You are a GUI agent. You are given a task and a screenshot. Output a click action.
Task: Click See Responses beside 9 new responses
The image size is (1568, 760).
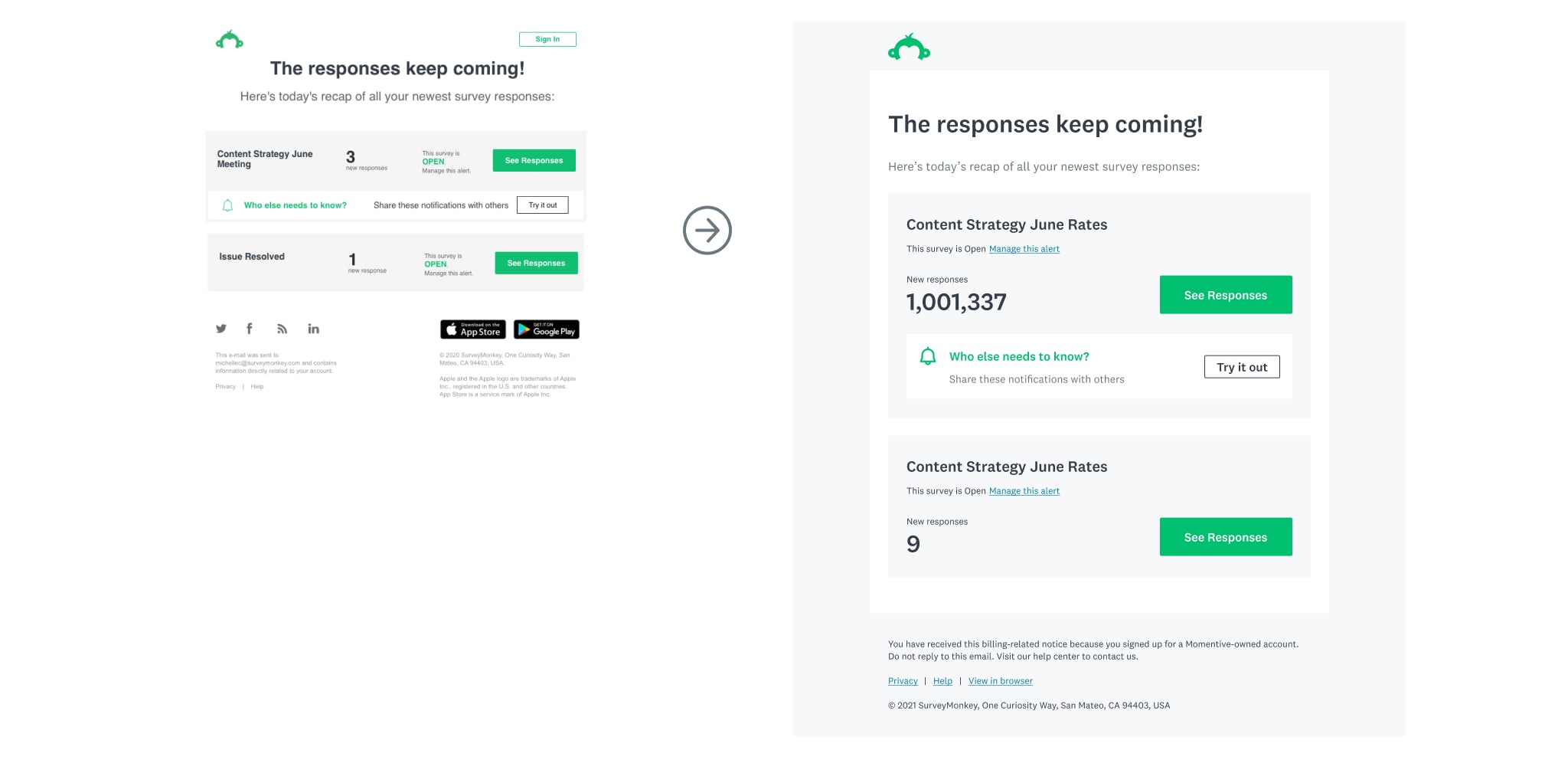1225,537
